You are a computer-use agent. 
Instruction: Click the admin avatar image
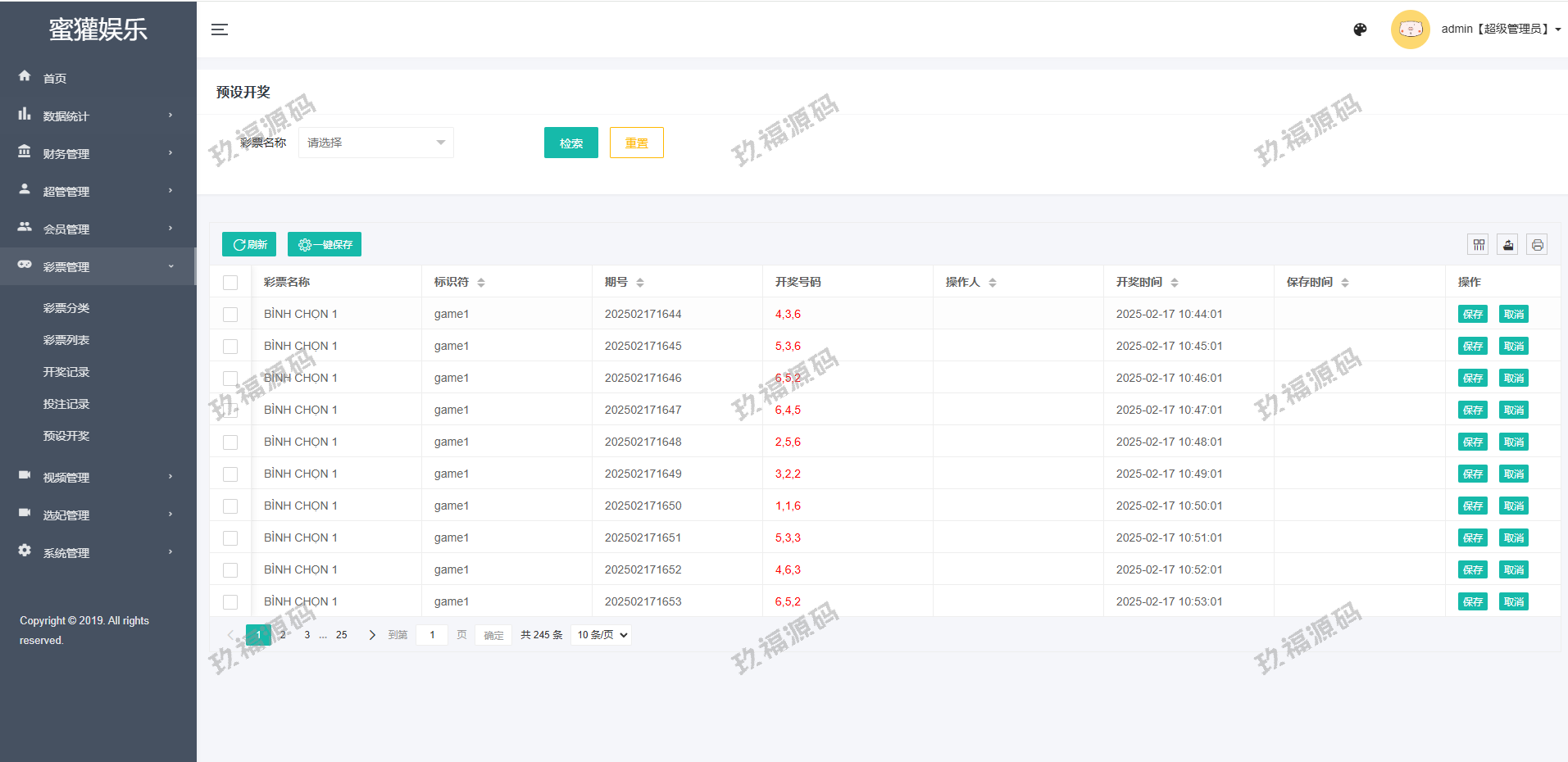[1410, 29]
